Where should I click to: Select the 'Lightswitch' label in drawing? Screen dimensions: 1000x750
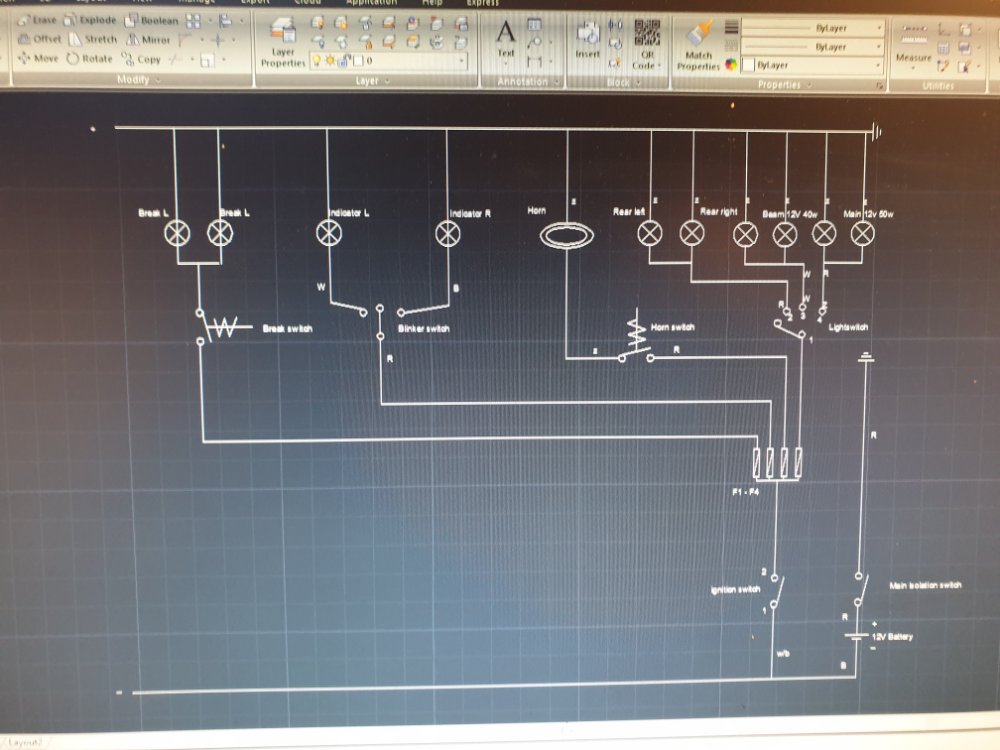tap(848, 327)
